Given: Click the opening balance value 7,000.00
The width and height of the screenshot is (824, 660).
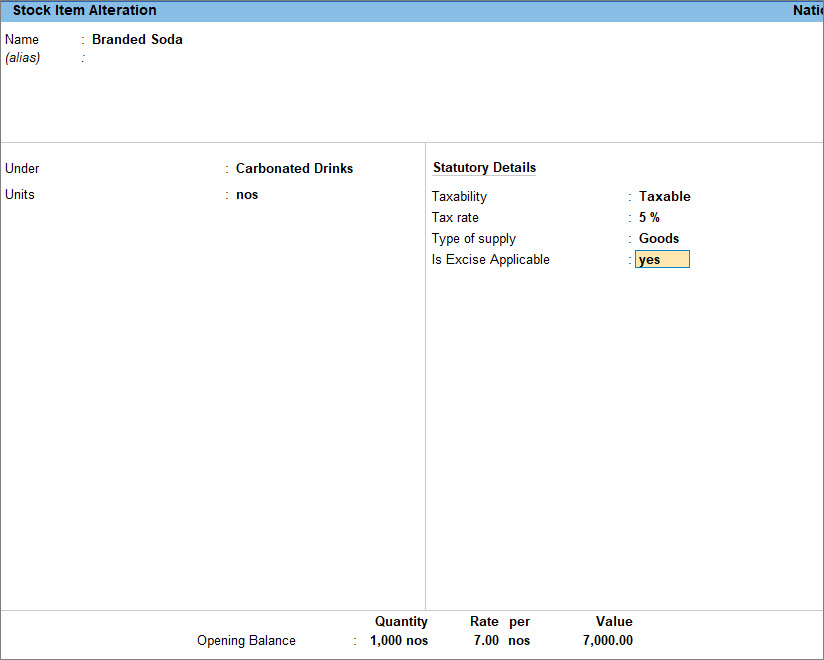Looking at the screenshot, I should pos(607,641).
